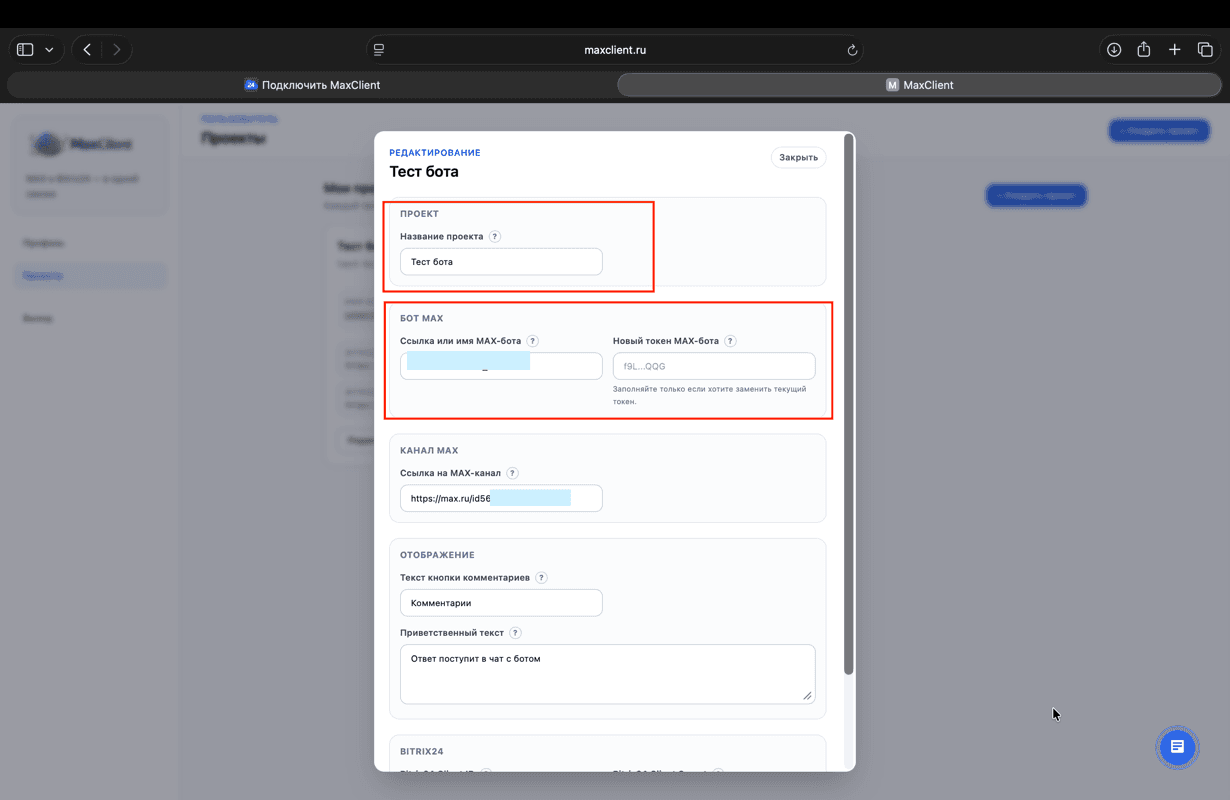The image size is (1230, 800).
Task: Show the tab overview icon
Action: 1205,50
